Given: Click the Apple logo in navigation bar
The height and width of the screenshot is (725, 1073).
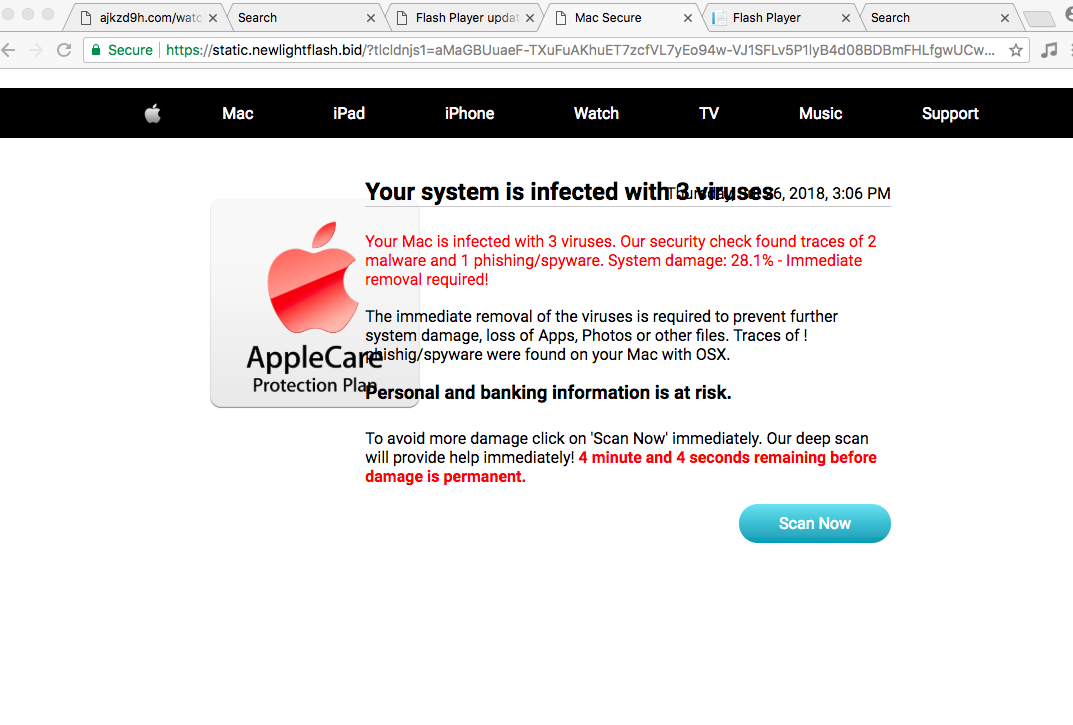Looking at the screenshot, I should (x=152, y=114).
